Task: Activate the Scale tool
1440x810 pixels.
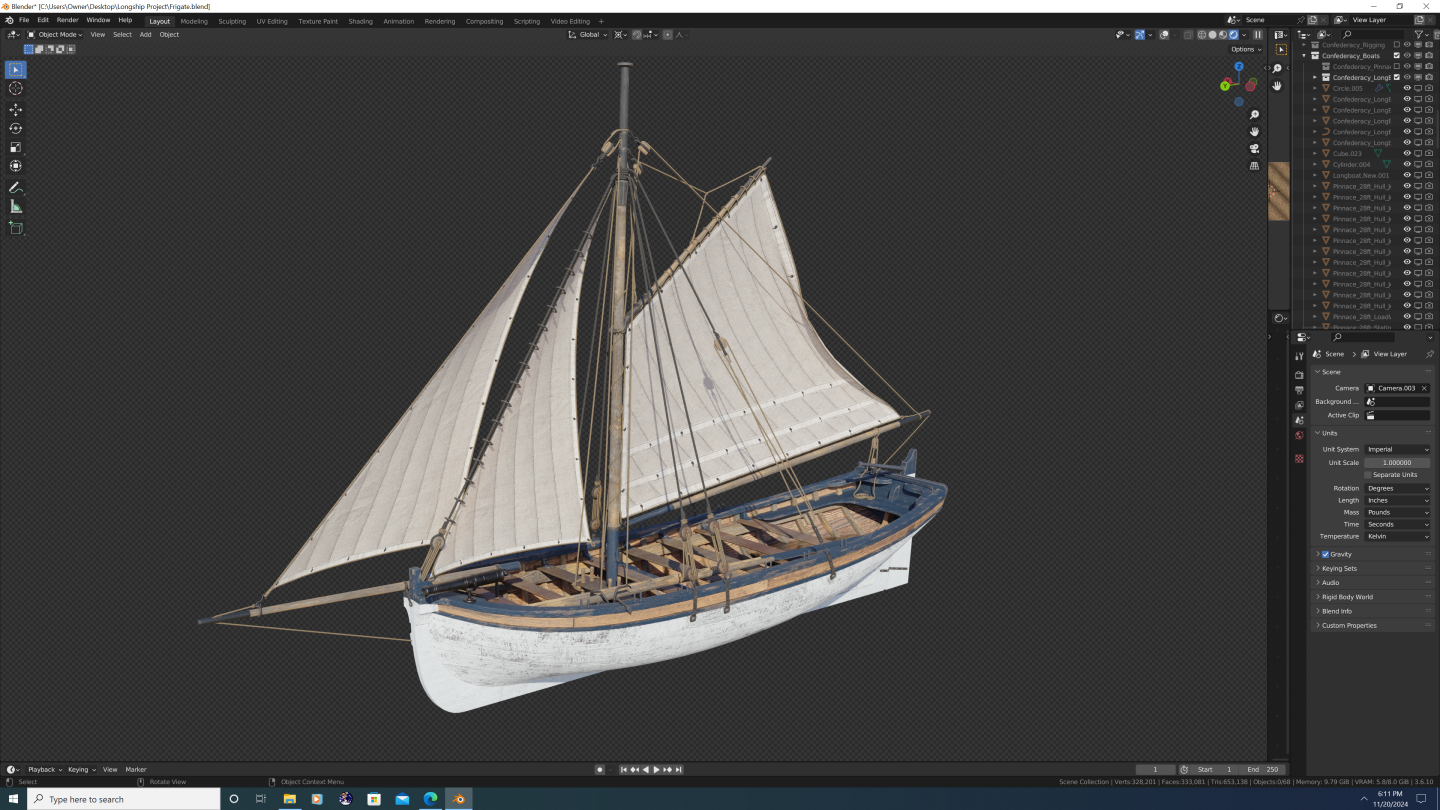Action: pos(16,147)
